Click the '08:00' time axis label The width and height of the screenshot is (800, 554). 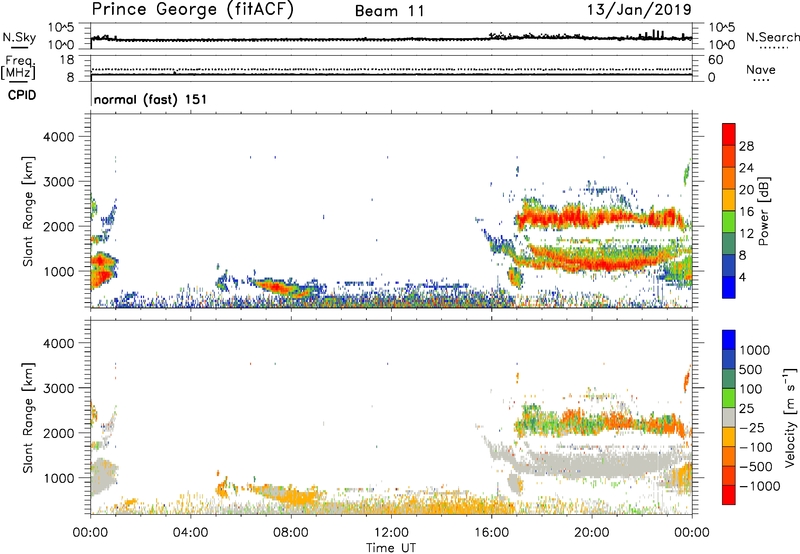coord(291,533)
